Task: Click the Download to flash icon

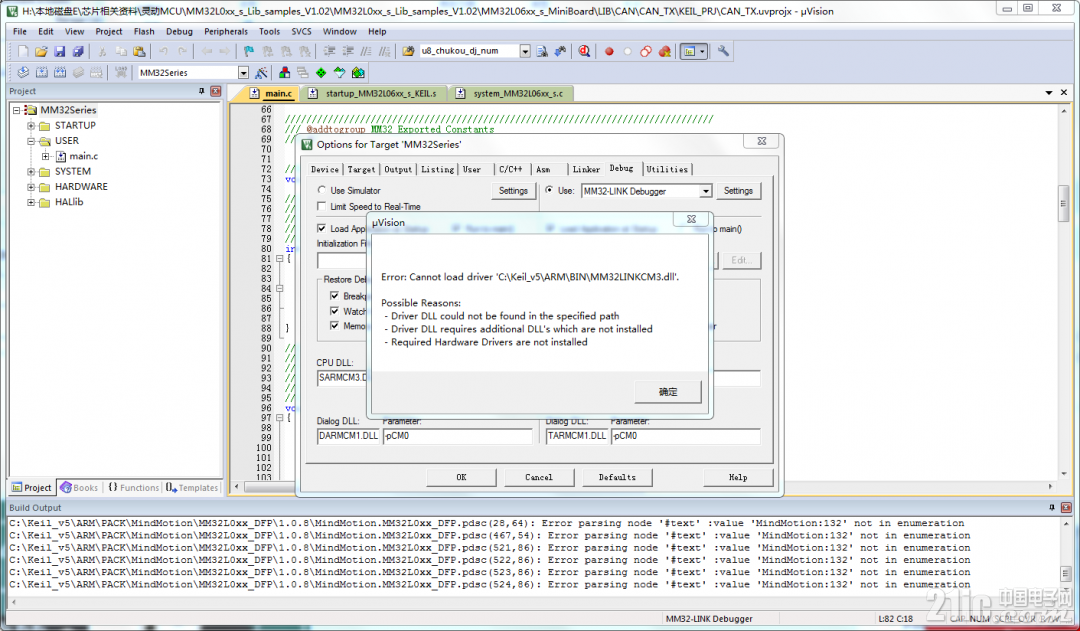Action: pos(121,72)
